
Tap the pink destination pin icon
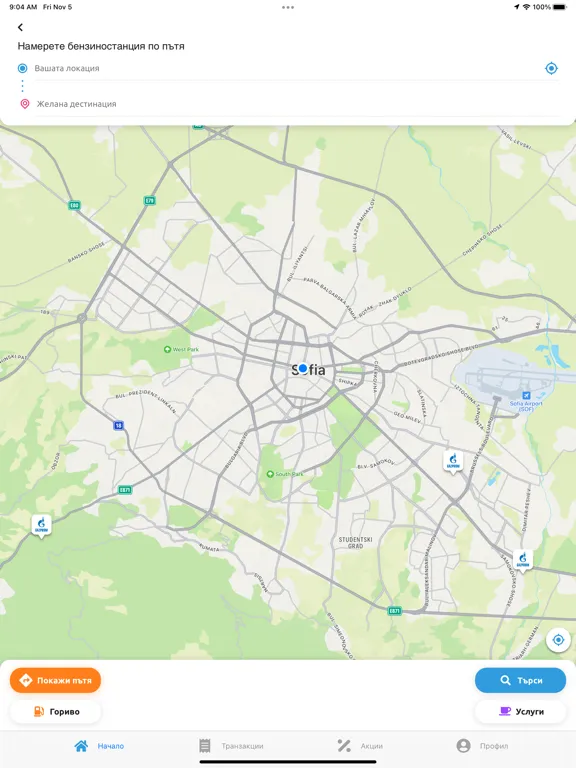[x=24, y=104]
